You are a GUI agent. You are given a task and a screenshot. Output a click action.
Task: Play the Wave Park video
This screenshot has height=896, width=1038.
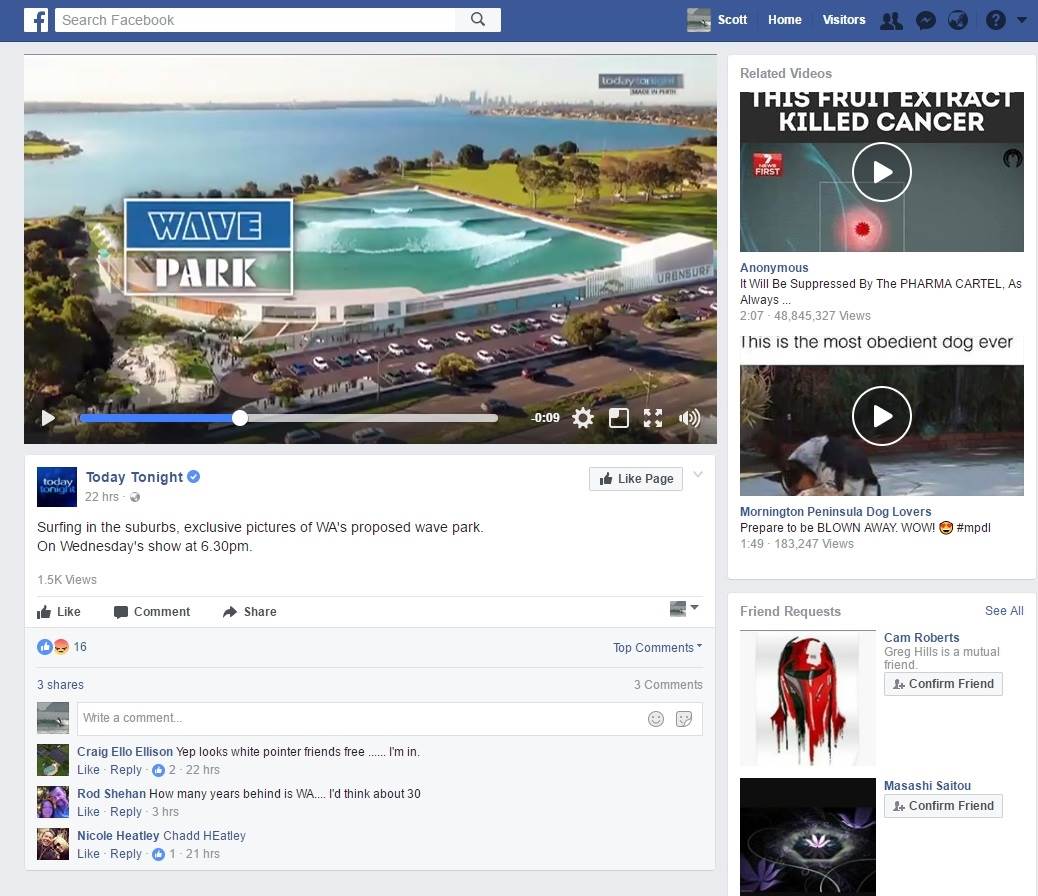point(48,418)
